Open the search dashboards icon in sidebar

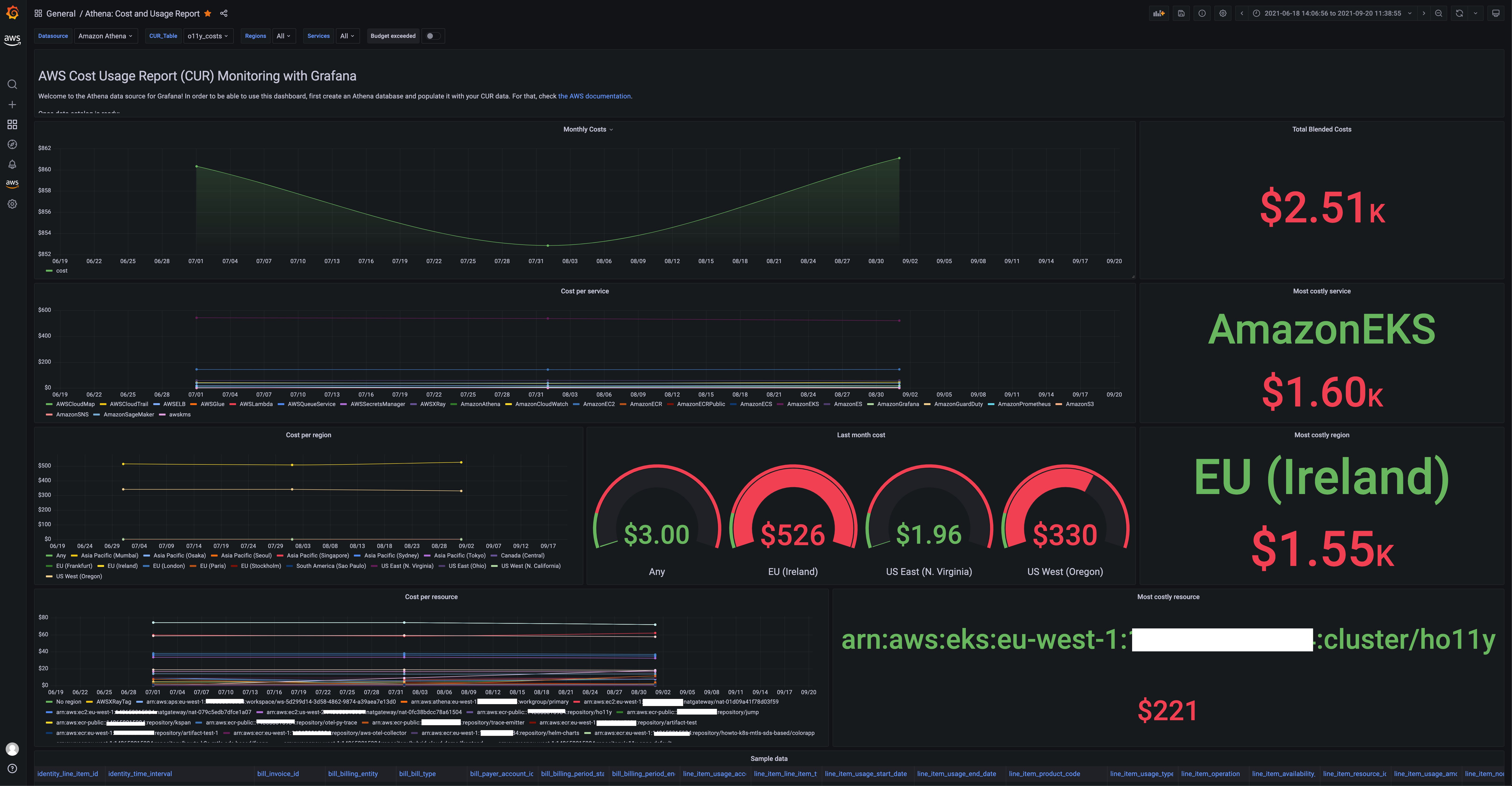(12, 84)
